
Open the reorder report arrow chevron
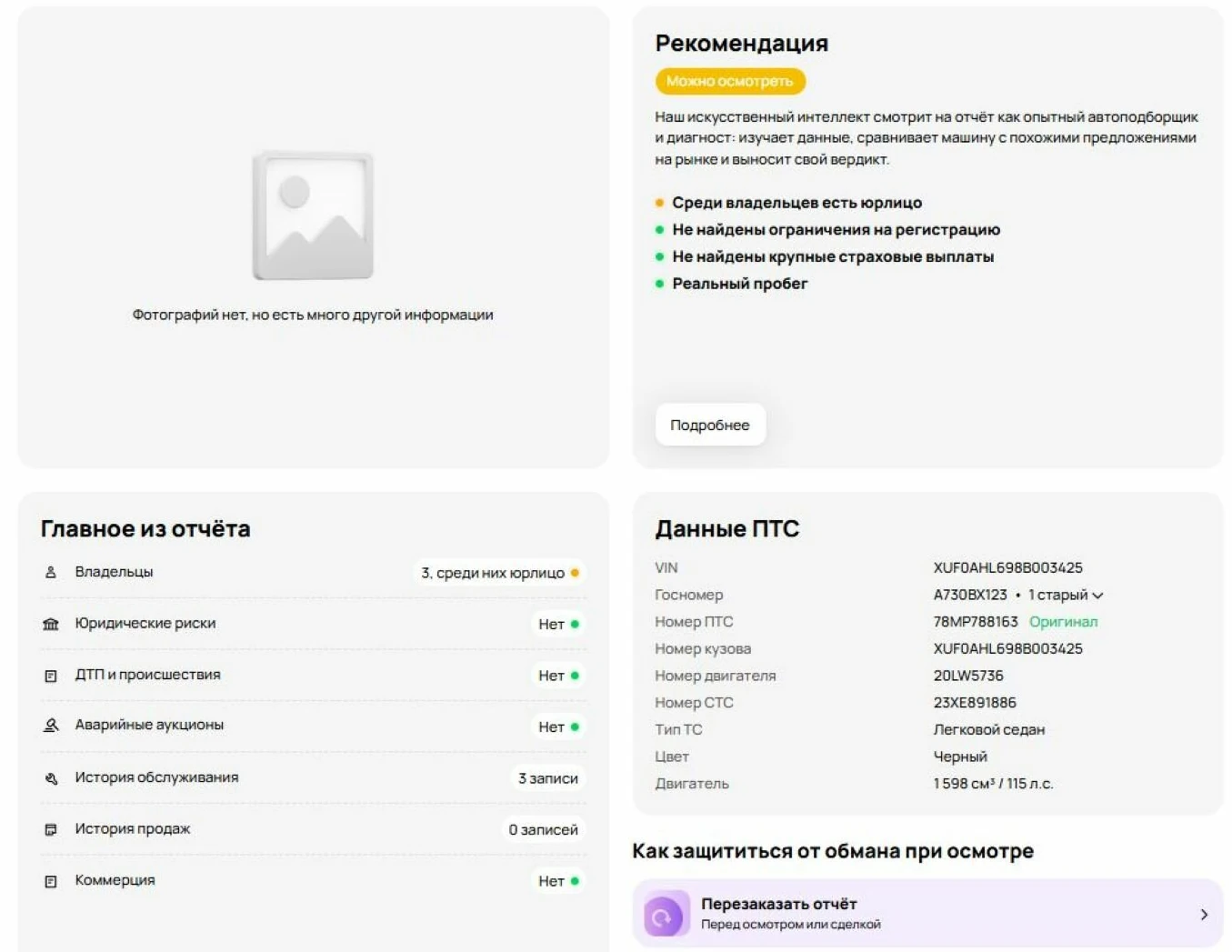[x=1204, y=915]
